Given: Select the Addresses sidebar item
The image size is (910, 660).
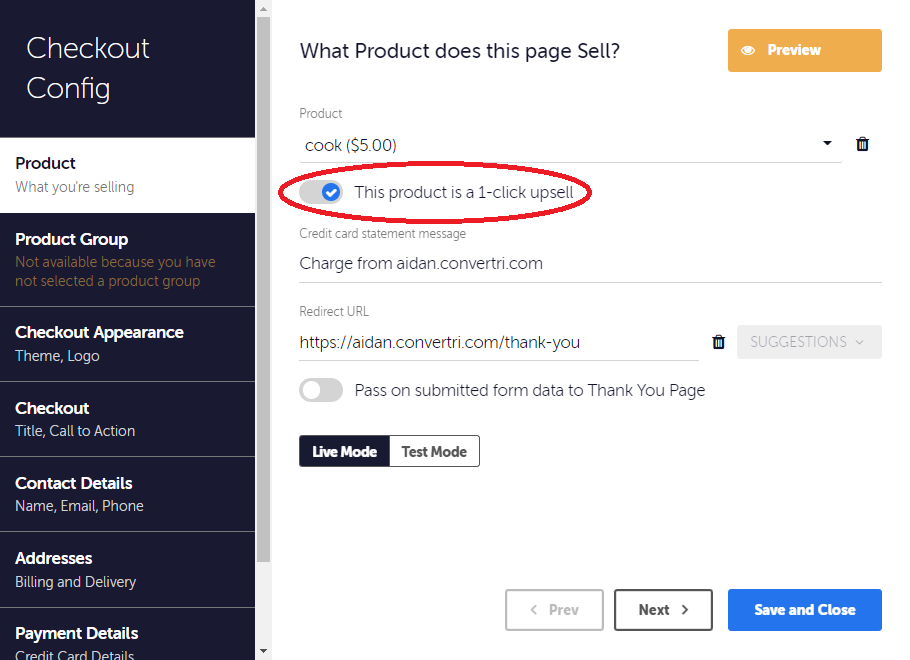Looking at the screenshot, I should point(127,569).
